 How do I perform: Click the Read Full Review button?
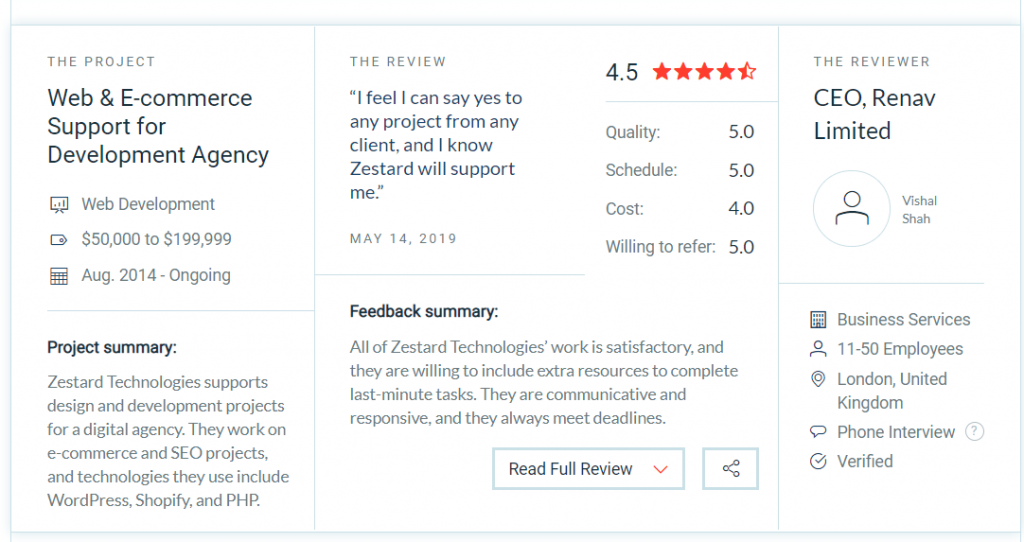588,468
